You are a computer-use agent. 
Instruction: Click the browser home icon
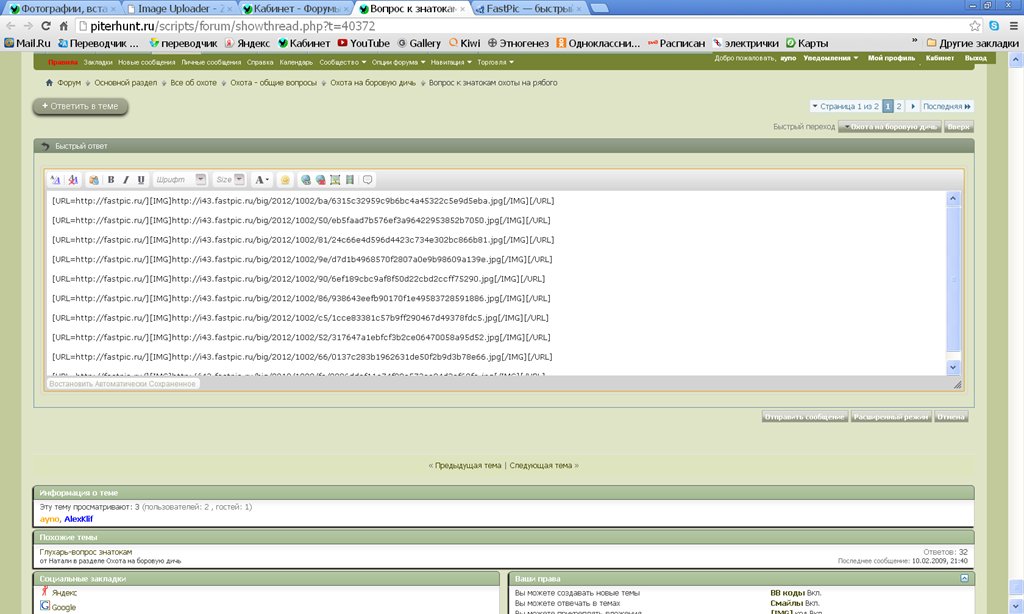pyautogui.click(x=63, y=26)
